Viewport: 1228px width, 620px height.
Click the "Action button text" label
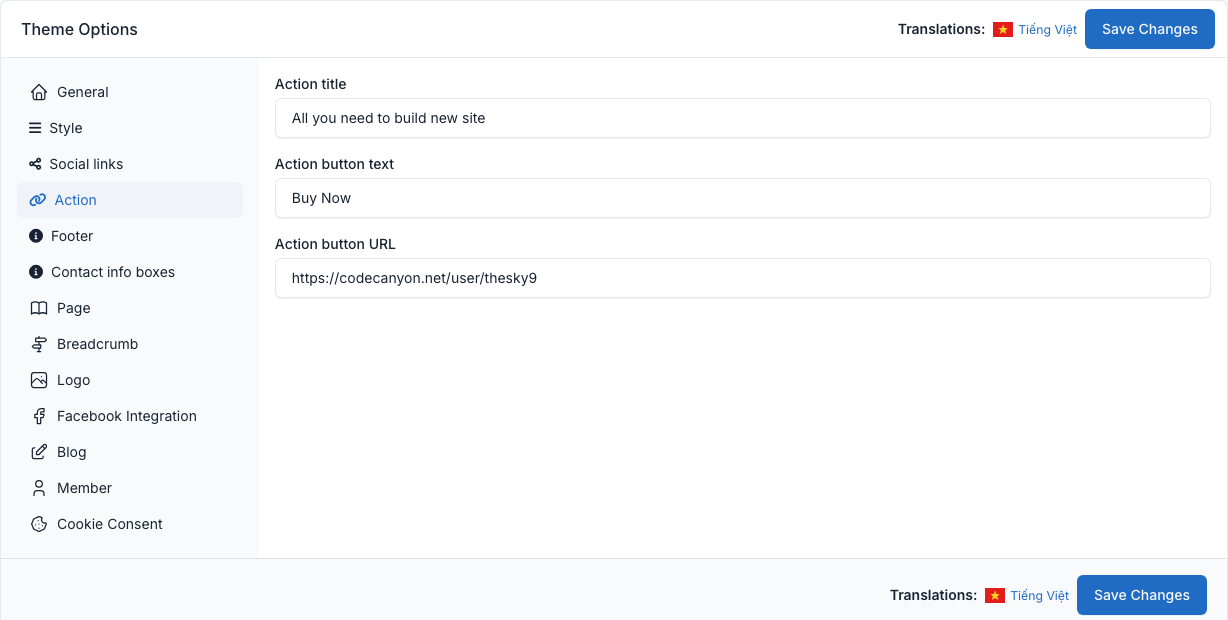tap(335, 164)
